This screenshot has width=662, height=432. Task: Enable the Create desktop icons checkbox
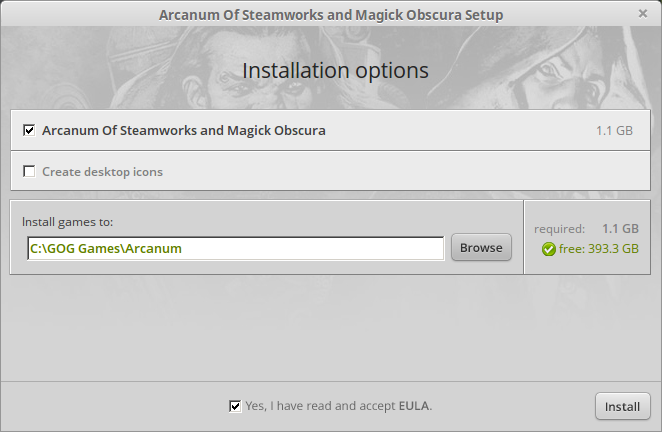point(29,171)
